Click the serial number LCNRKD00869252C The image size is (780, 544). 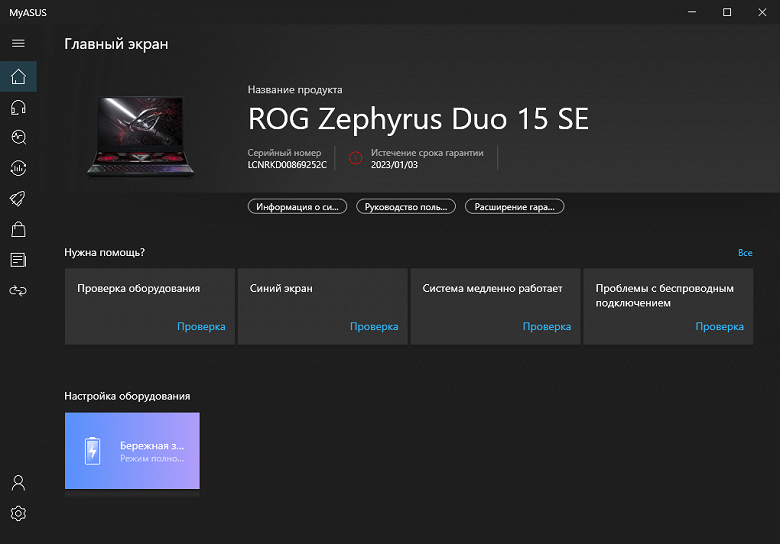pos(287,165)
